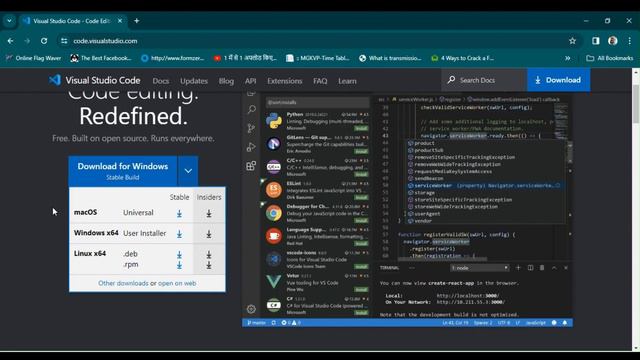
Task: Download Linux x64 .rpm stable package
Action: [179, 265]
